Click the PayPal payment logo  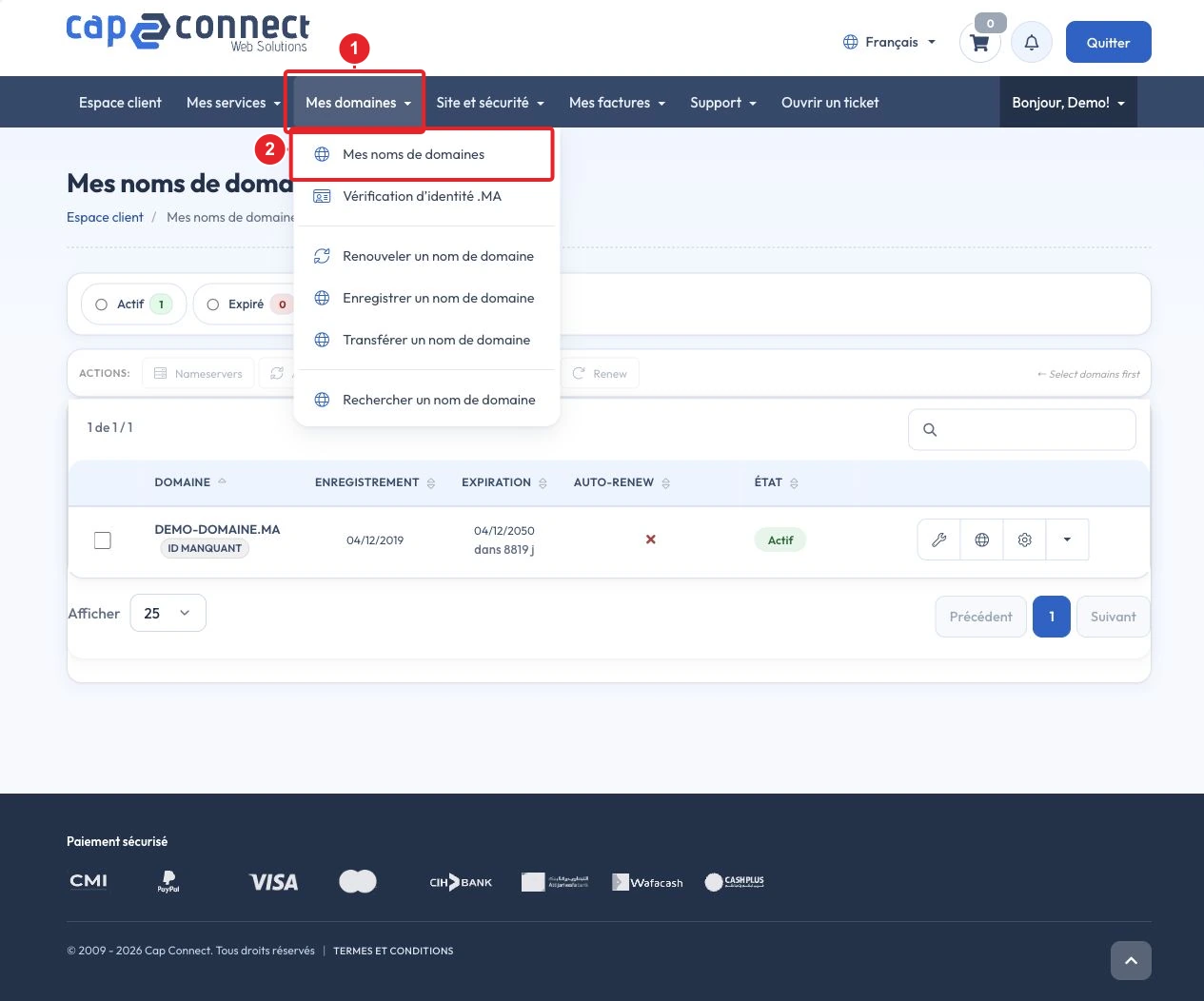[x=168, y=882]
